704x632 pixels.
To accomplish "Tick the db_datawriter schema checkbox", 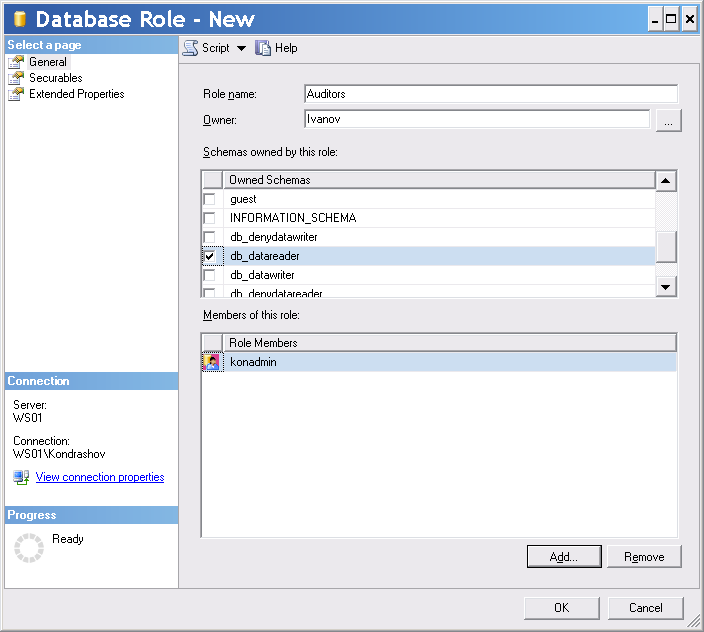I will tap(210, 275).
